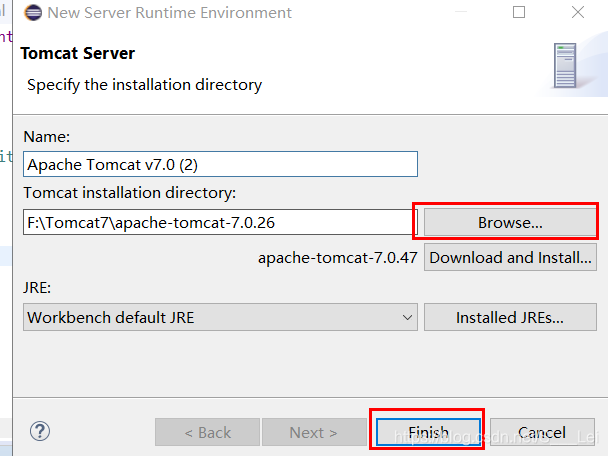The height and width of the screenshot is (456, 608).
Task: Focus the Tomcat installation directory field
Action: [219, 222]
